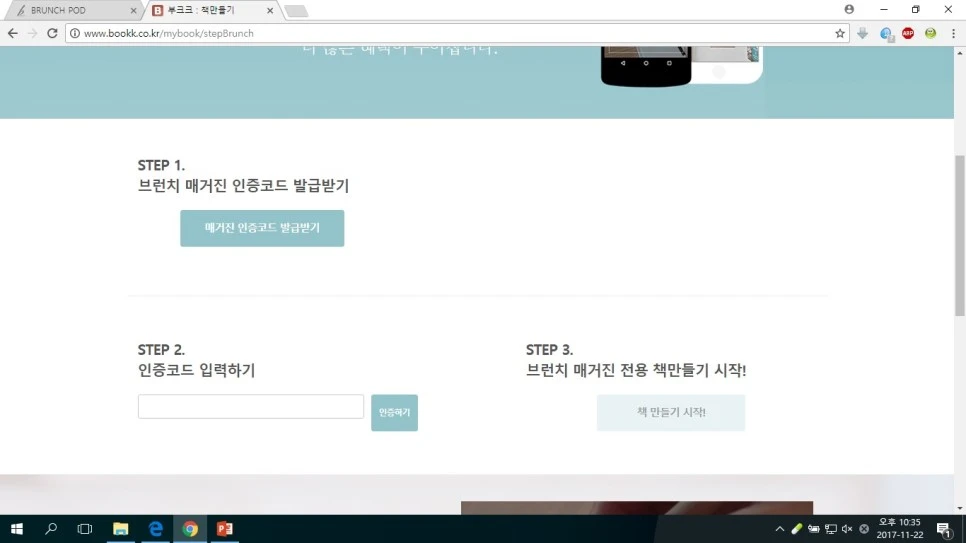Open the Action Center notification icon
Image resolution: width=966 pixels, height=543 pixels.
tap(944, 529)
